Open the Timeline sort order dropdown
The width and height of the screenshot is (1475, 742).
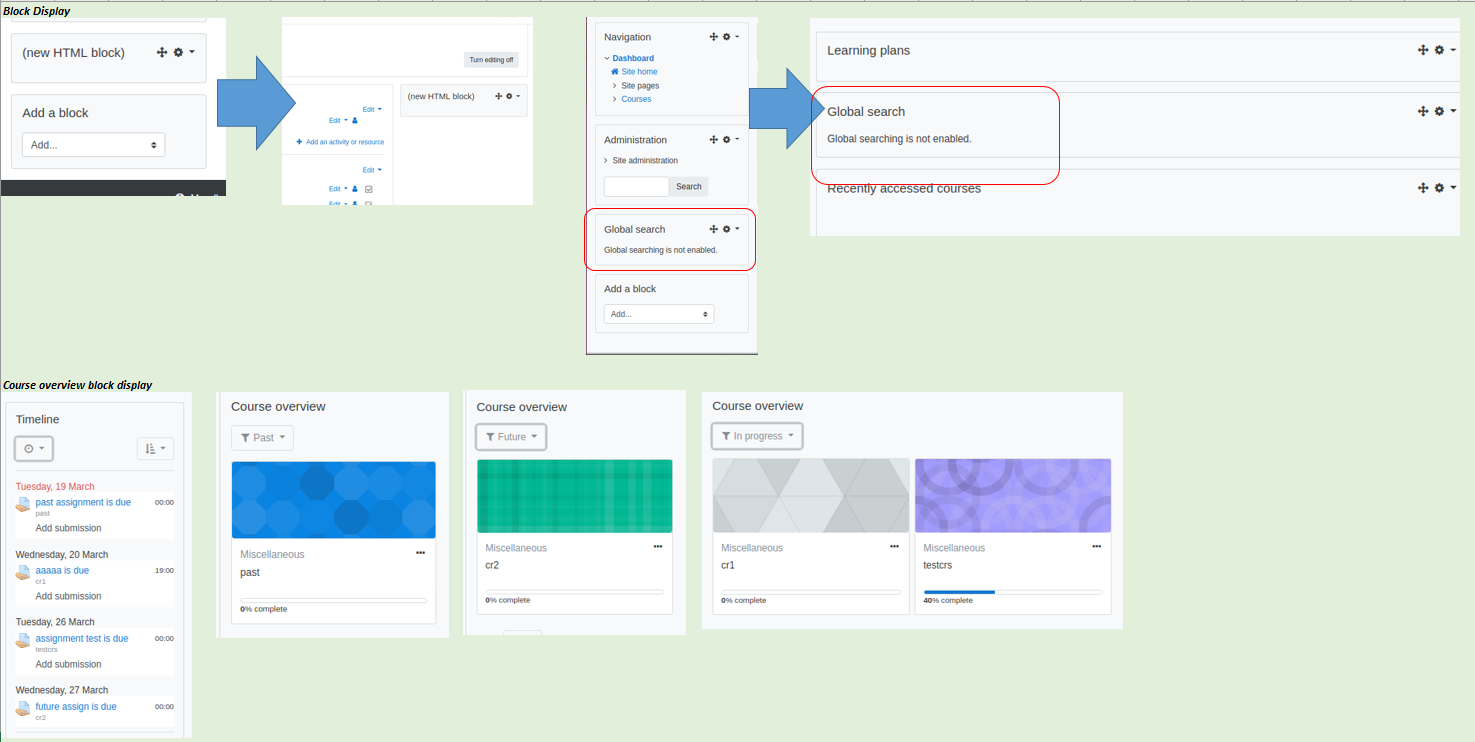coord(155,448)
